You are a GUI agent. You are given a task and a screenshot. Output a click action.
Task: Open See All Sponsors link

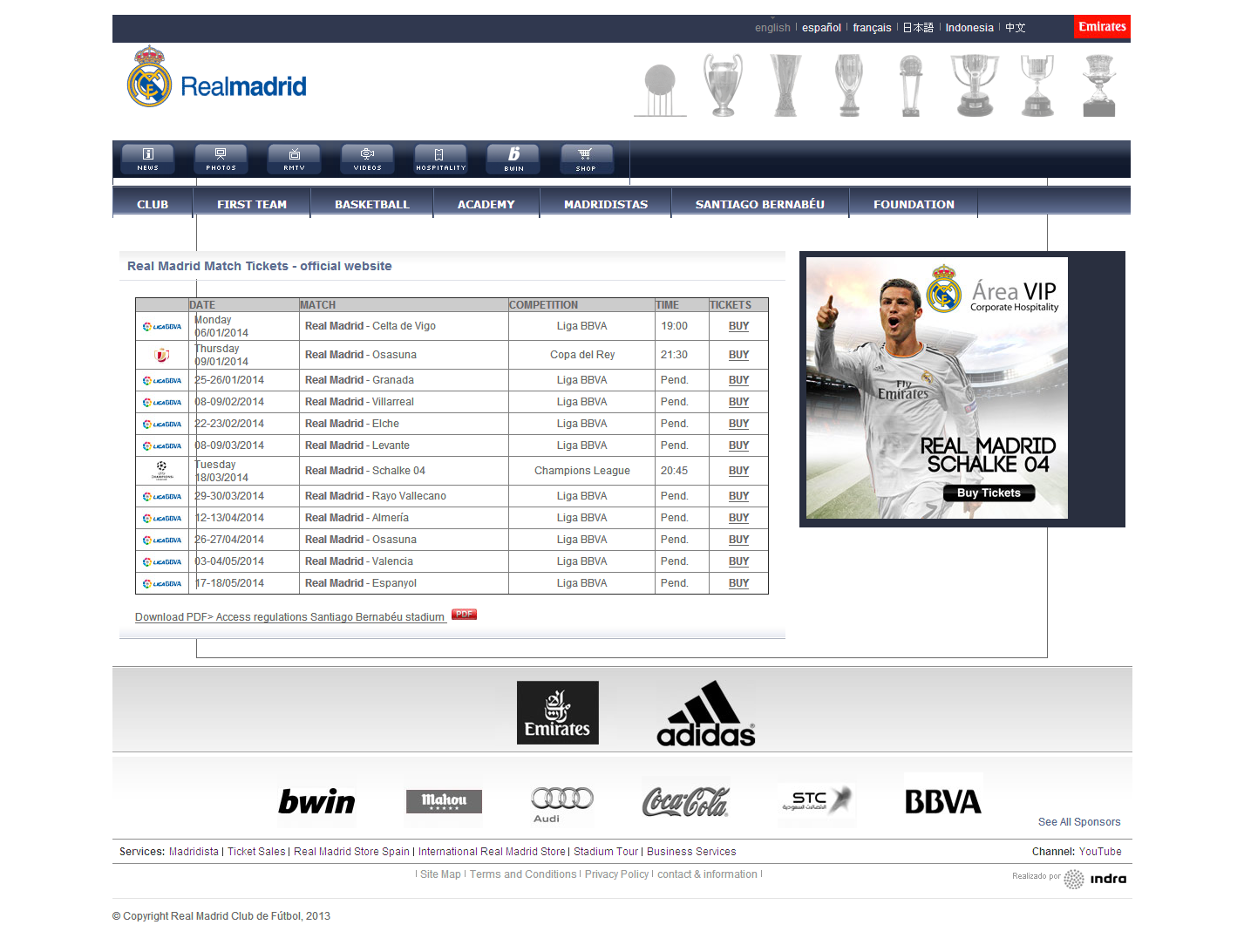(x=1079, y=822)
